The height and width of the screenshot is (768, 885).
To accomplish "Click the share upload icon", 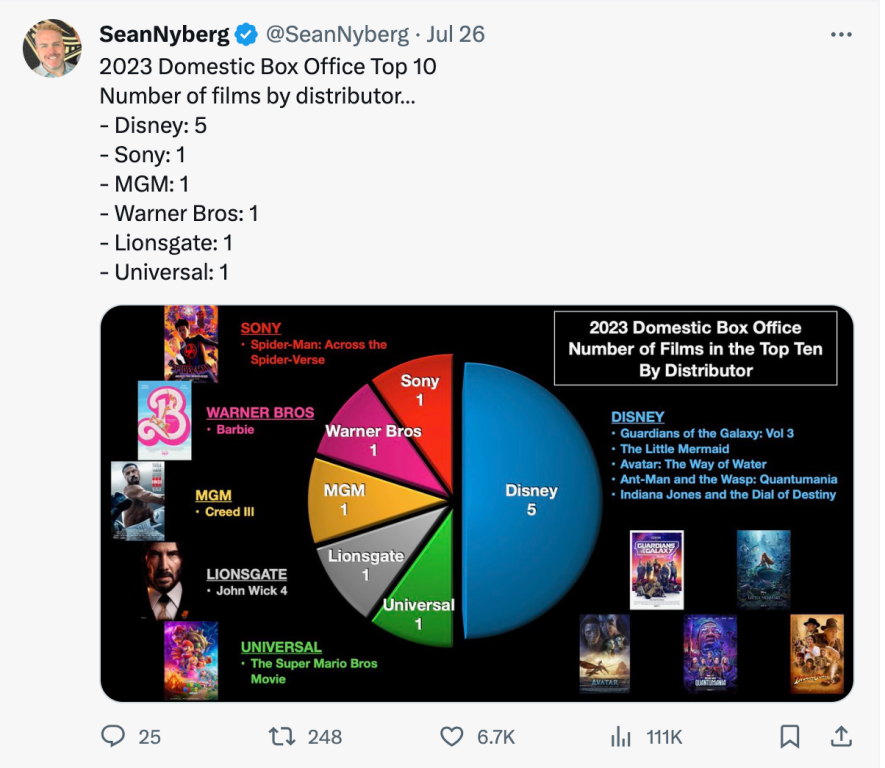I will tap(841, 736).
